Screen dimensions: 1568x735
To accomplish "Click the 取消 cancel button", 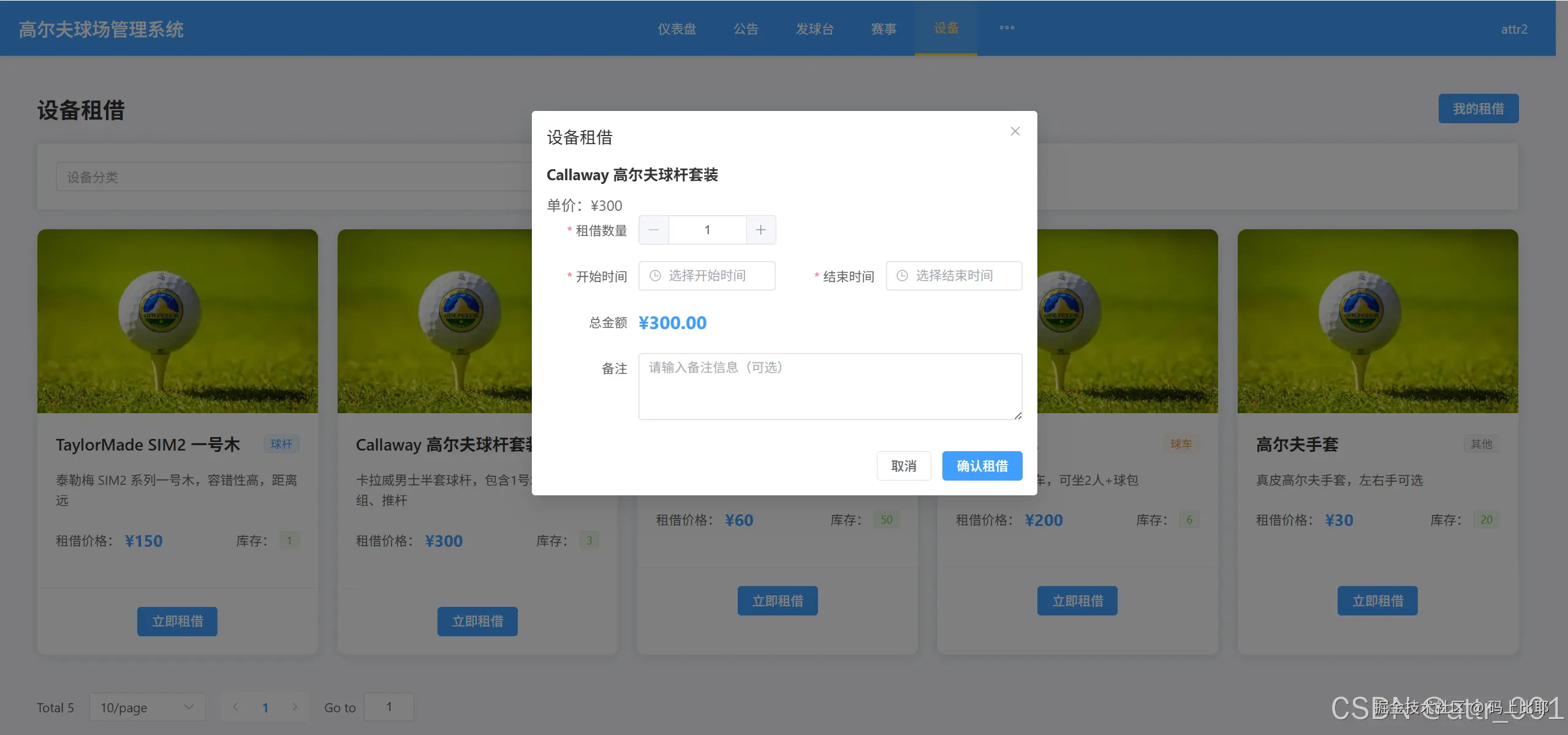I will [904, 466].
